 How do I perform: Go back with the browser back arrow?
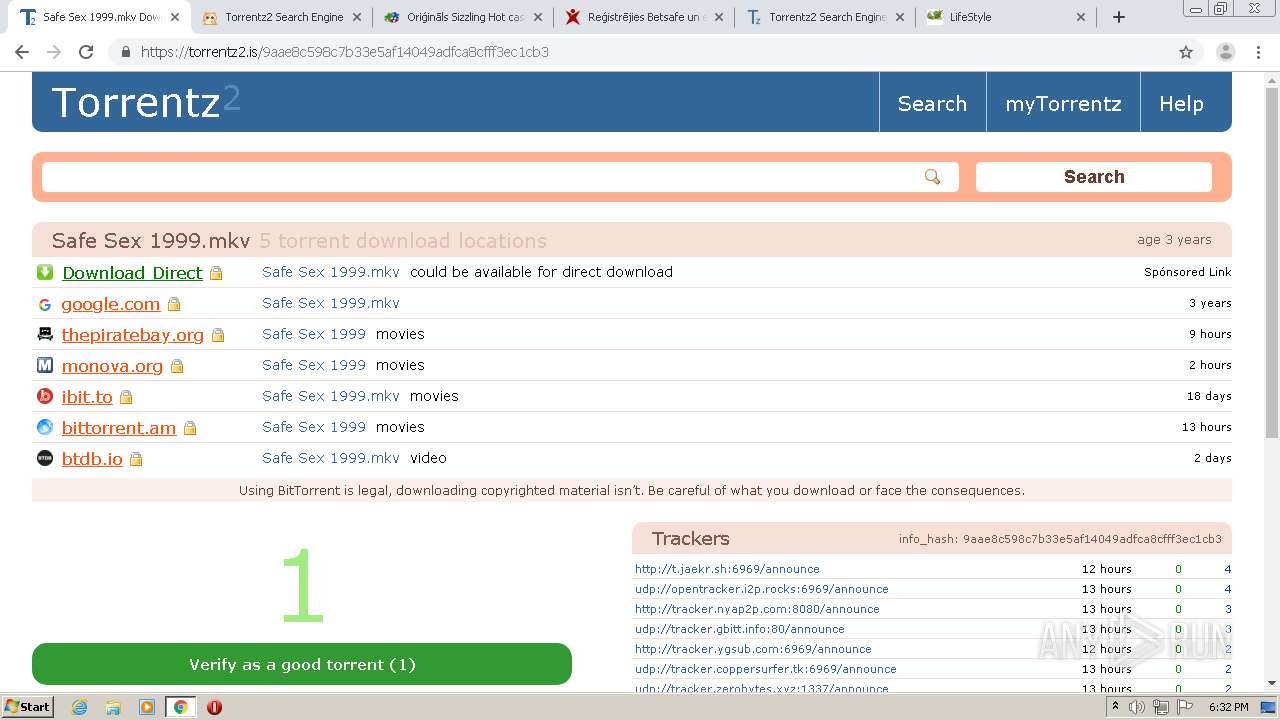22,52
